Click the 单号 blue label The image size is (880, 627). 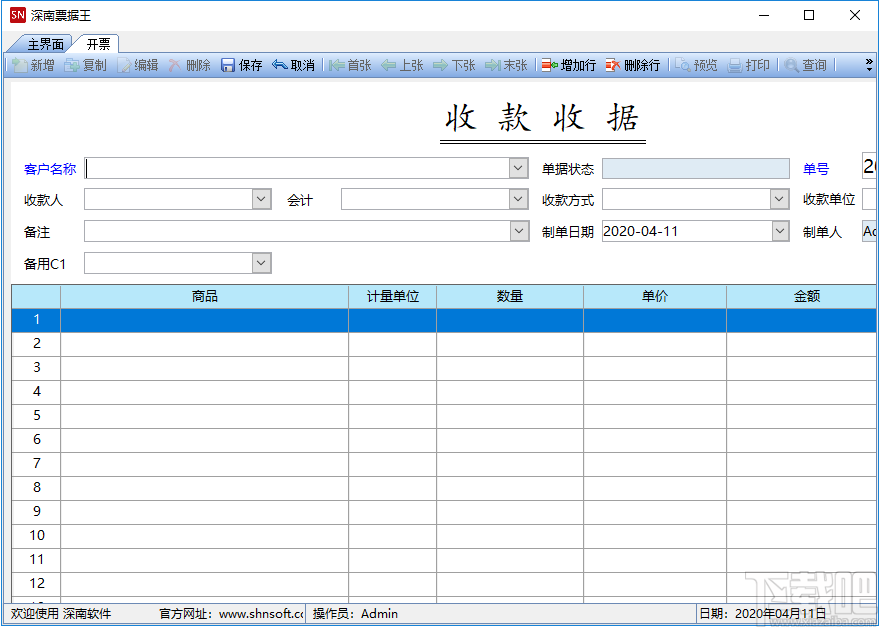[x=815, y=169]
